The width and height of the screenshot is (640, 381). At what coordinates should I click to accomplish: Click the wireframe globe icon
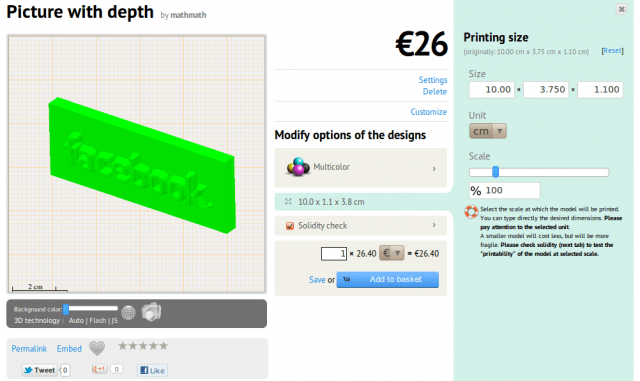(x=128, y=313)
